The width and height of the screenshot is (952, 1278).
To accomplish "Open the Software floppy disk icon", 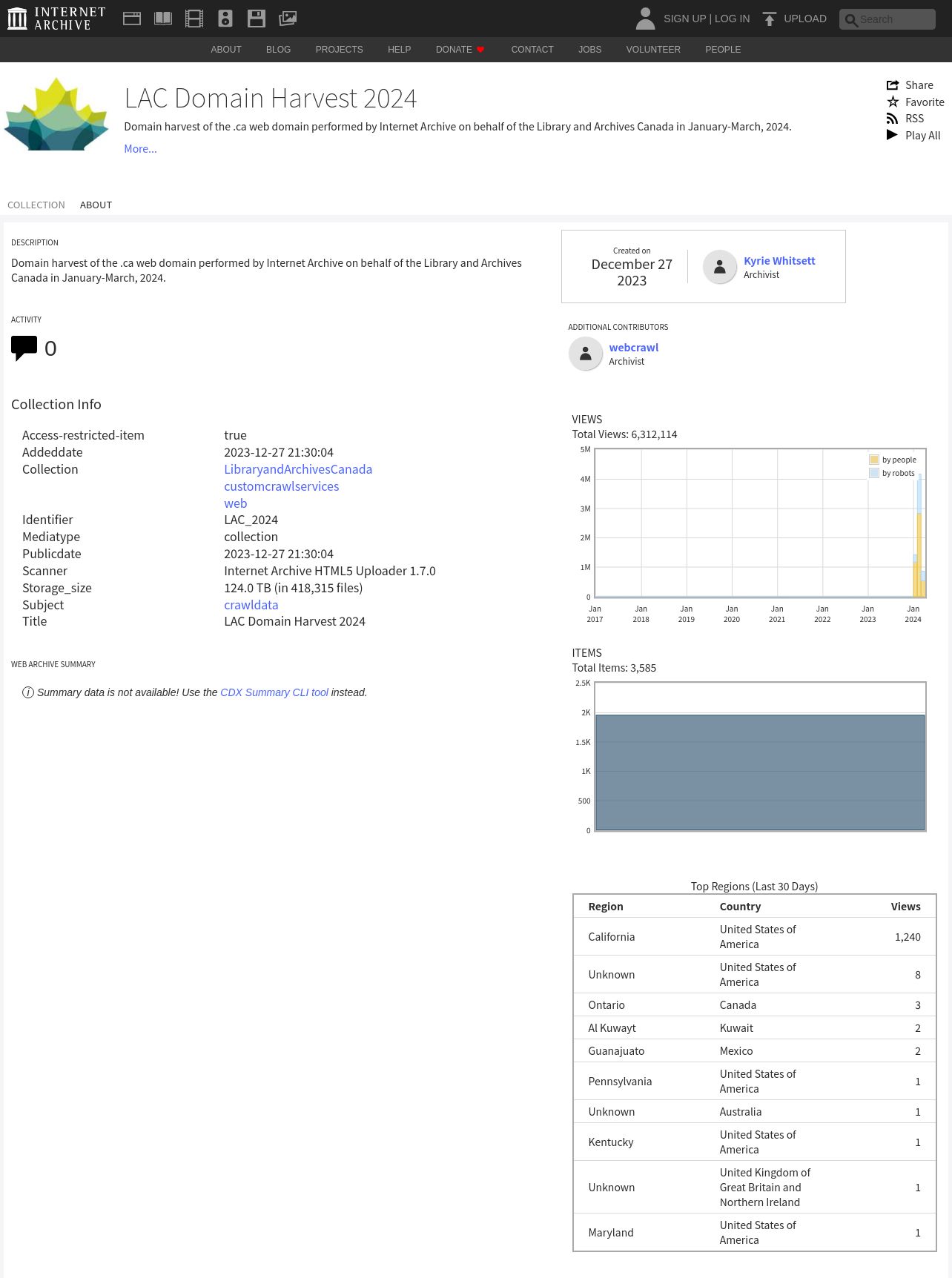I will (257, 19).
